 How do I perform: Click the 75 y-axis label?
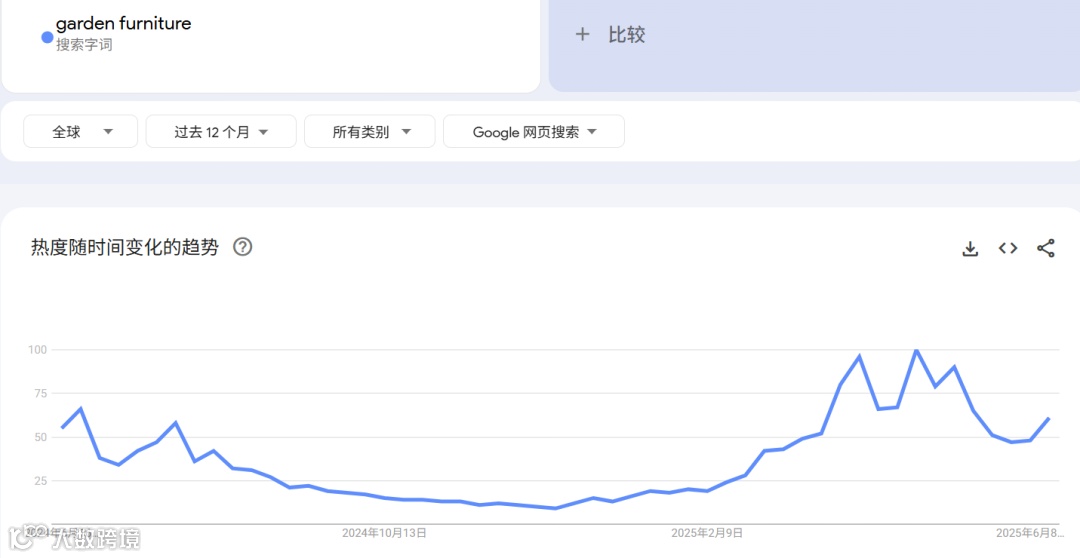click(x=40, y=393)
